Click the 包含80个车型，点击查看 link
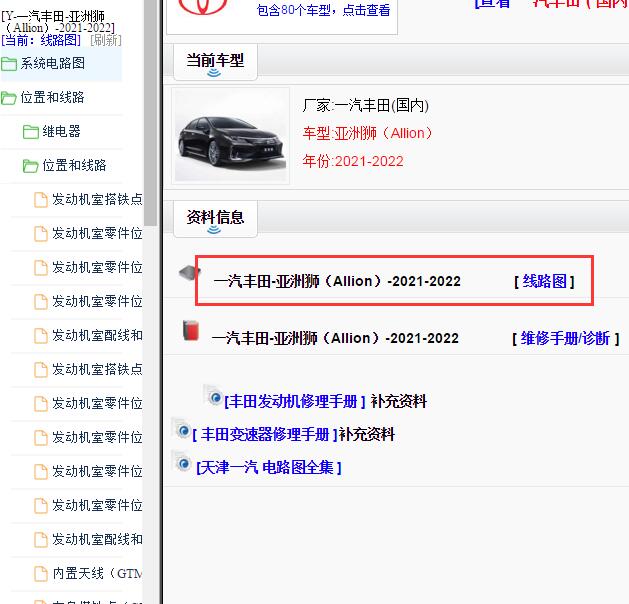This screenshot has width=629, height=604. coord(323,10)
